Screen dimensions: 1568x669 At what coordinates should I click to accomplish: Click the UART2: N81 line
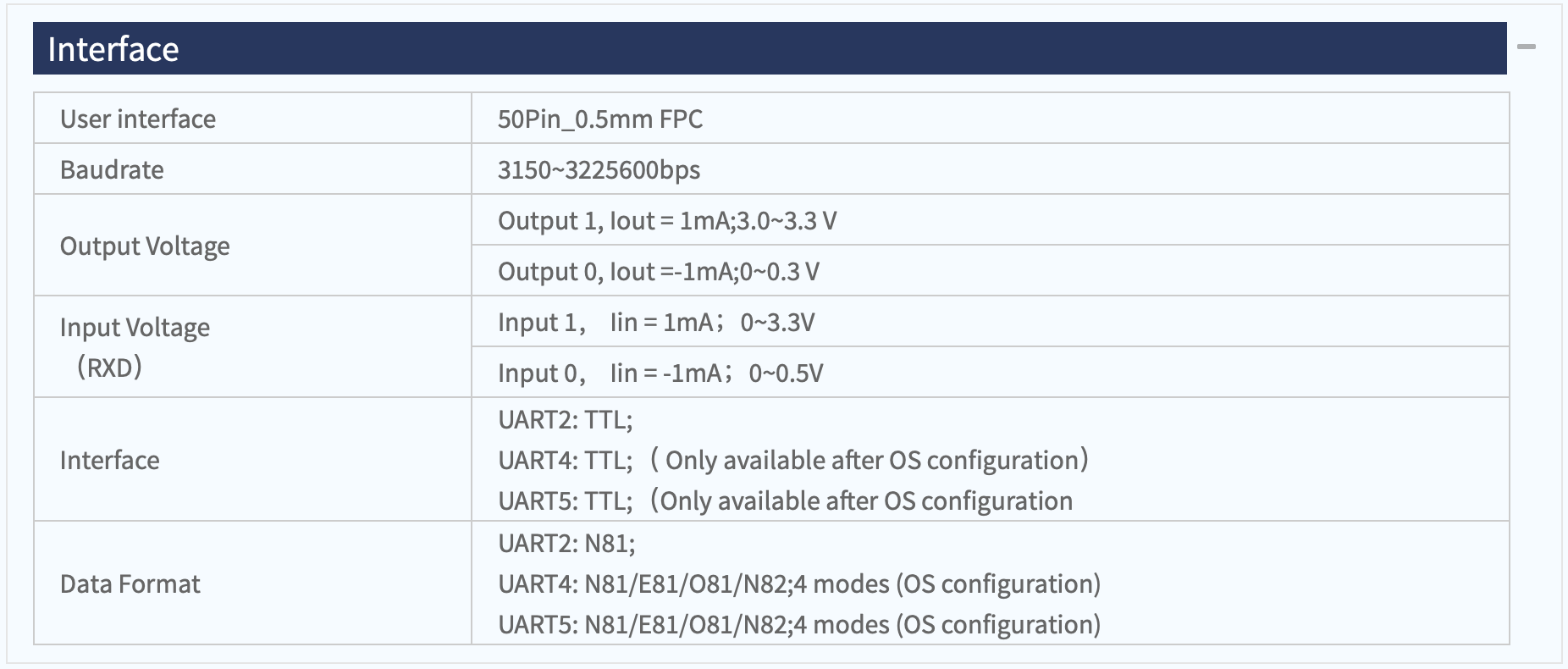click(566, 544)
